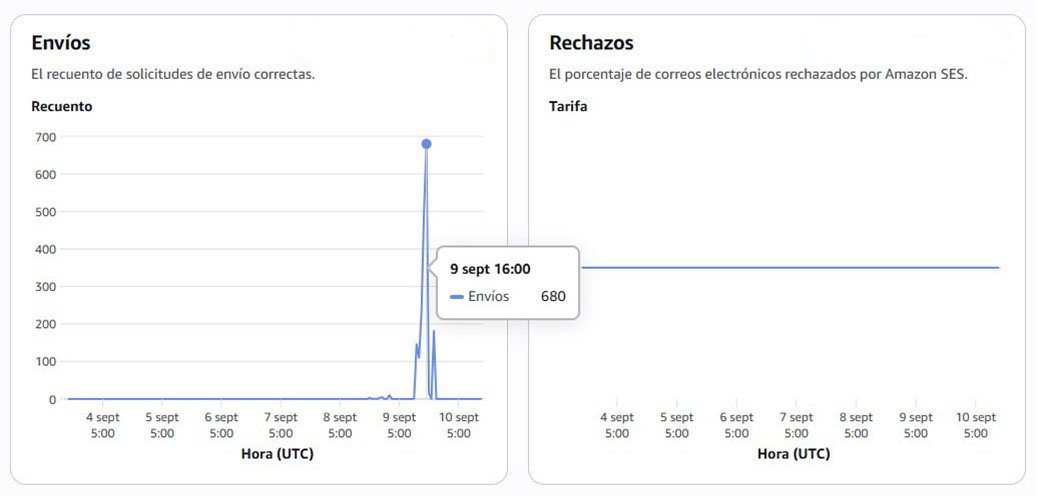Select the Envíos card title
Image resolution: width=1038 pixels, height=499 pixels.
61,43
